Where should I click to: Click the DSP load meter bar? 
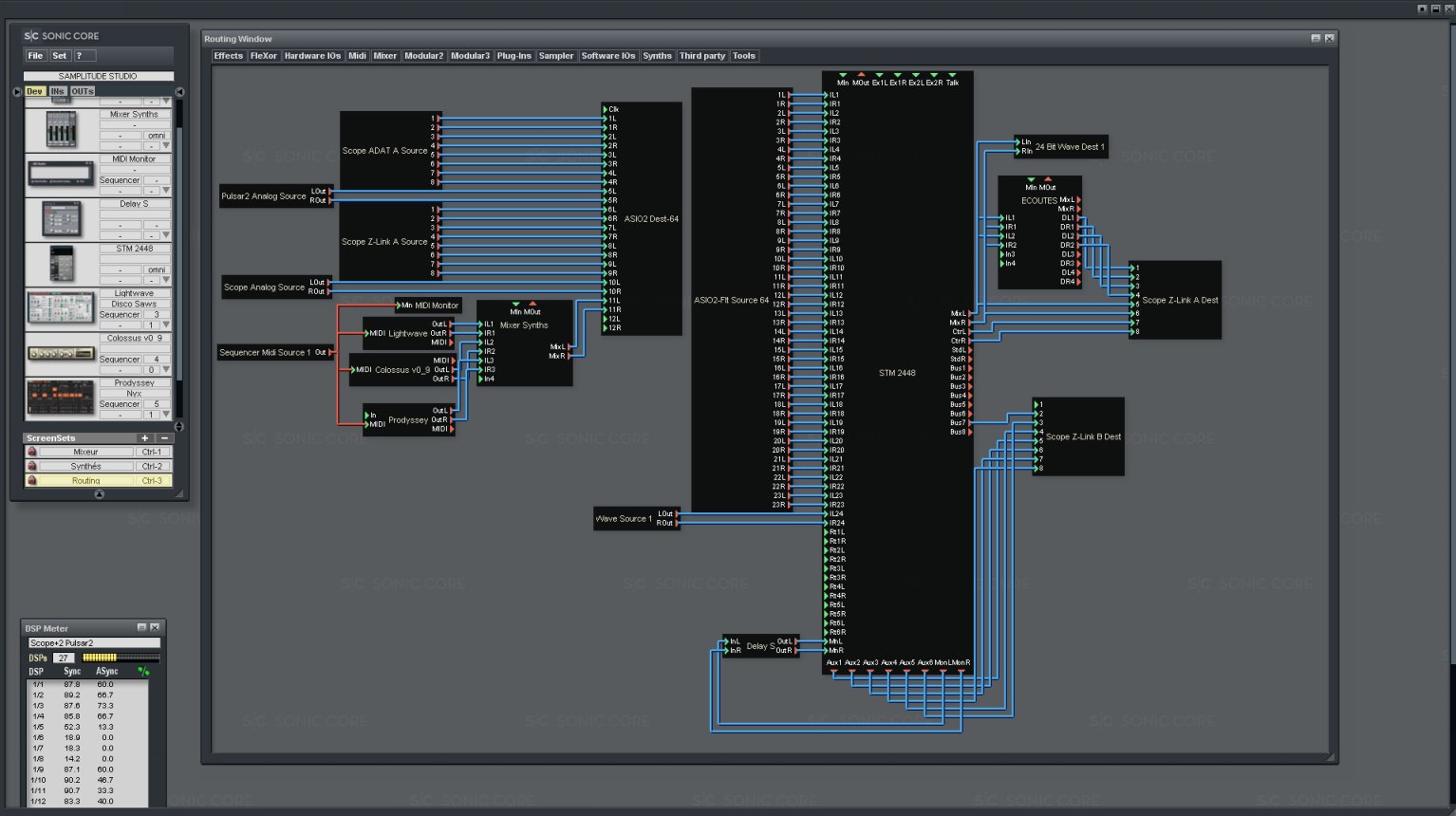pos(121,658)
